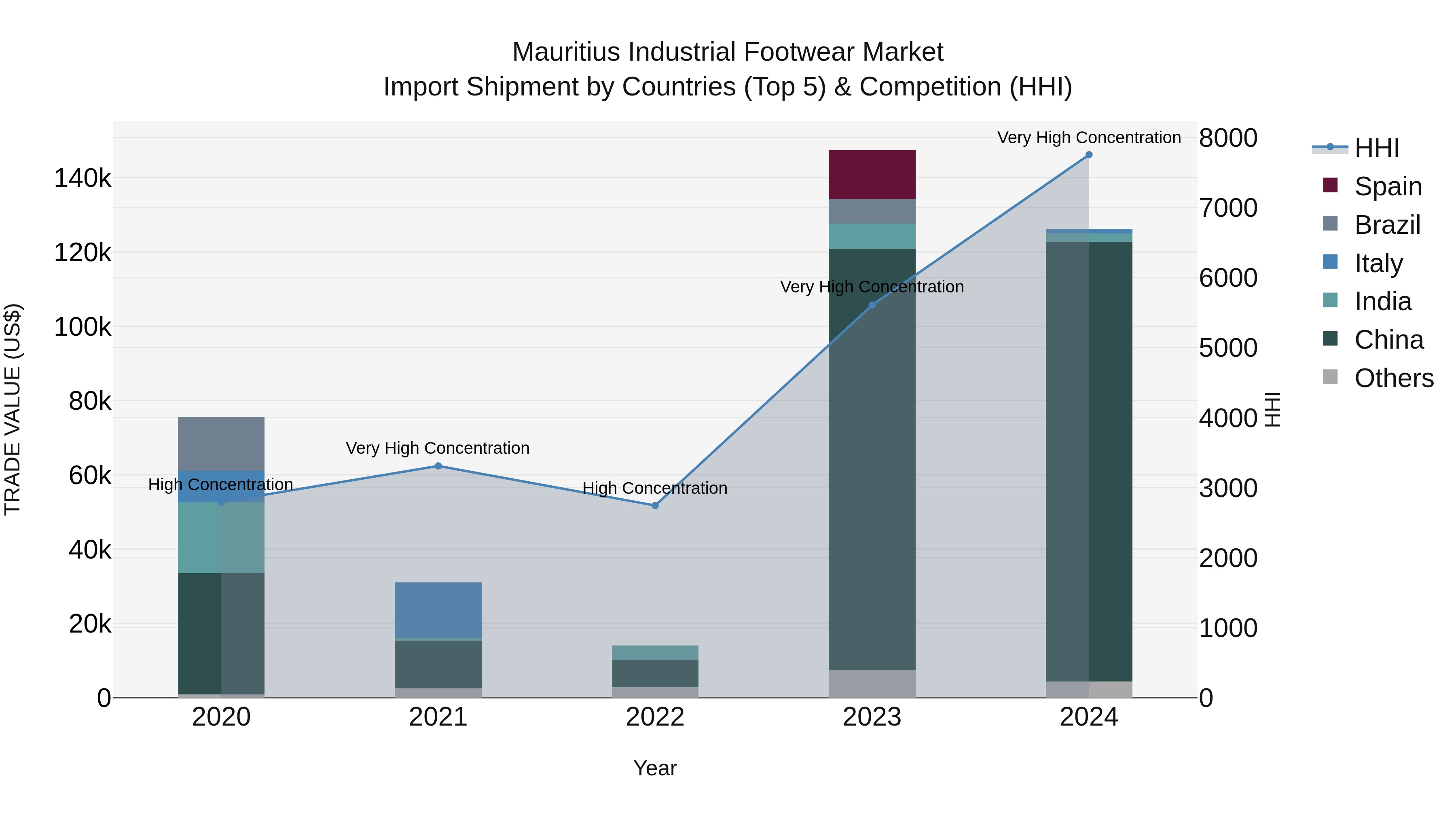The width and height of the screenshot is (1456, 819).
Task: Click 'Very High Concentration' label above 2021
Action: (438, 448)
